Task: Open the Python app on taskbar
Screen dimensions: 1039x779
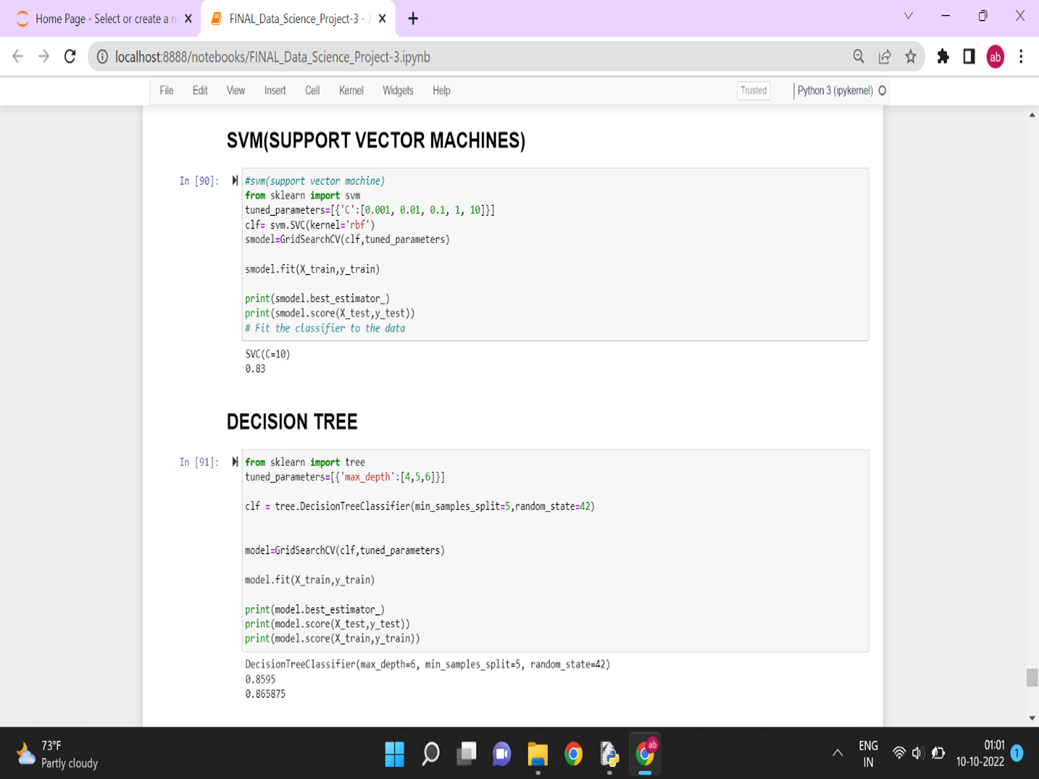Action: pos(609,754)
